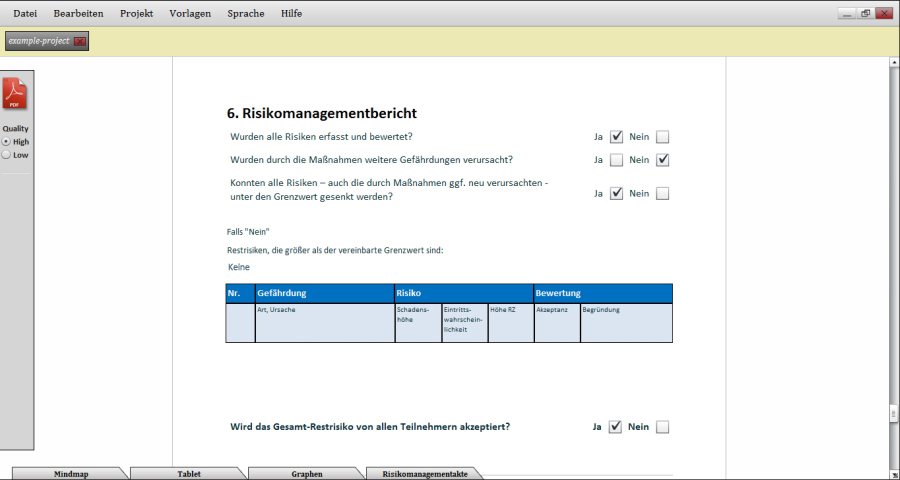Viewport: 900px width, 480px height.
Task: Export the report with the PDF icon
Action: [x=15, y=94]
